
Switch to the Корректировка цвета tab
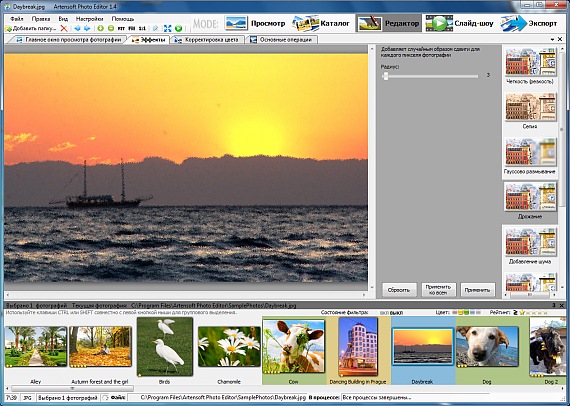click(x=207, y=40)
